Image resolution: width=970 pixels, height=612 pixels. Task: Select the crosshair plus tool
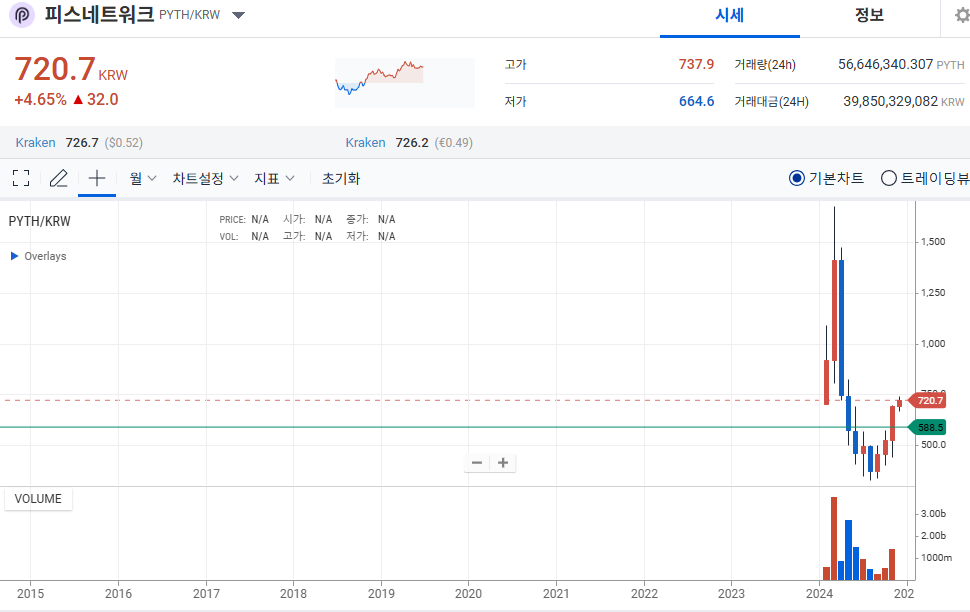[x=97, y=178]
